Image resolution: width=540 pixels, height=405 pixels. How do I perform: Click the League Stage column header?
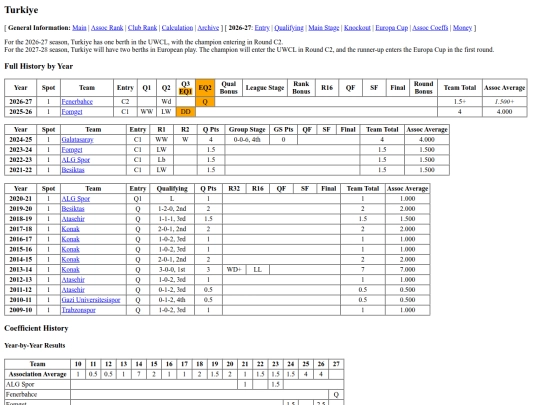[265, 88]
